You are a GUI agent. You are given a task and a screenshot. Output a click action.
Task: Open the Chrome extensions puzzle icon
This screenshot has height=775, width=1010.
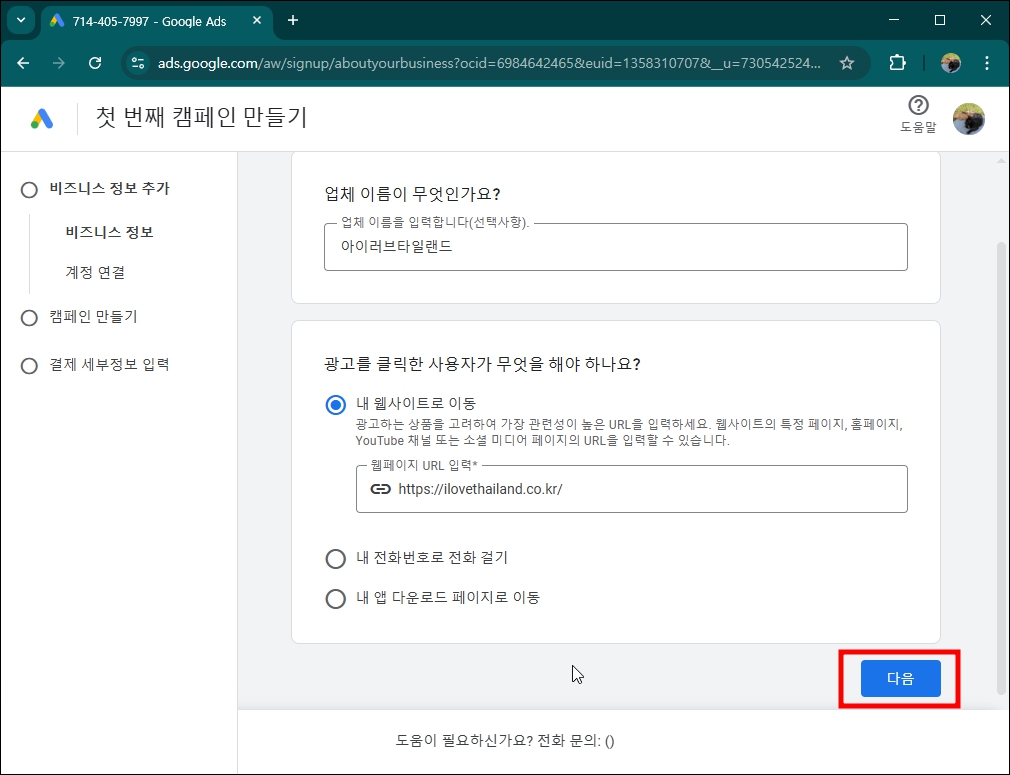(897, 61)
